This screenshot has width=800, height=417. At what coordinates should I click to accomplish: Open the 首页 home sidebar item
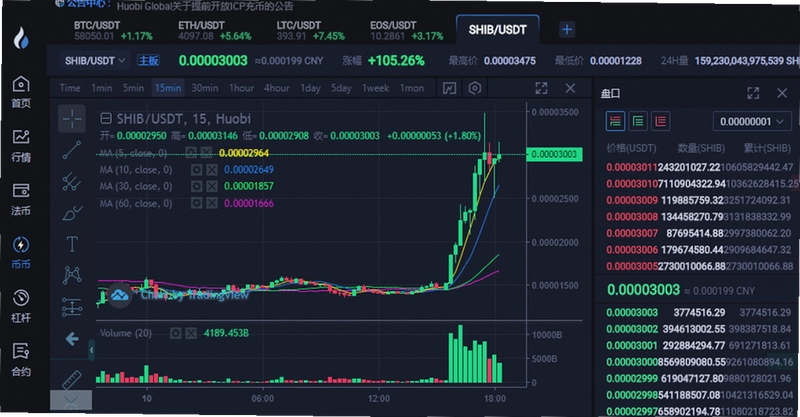tap(21, 92)
